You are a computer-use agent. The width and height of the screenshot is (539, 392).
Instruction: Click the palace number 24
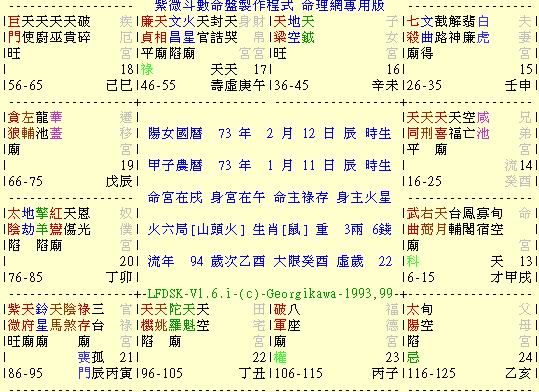[525, 357]
